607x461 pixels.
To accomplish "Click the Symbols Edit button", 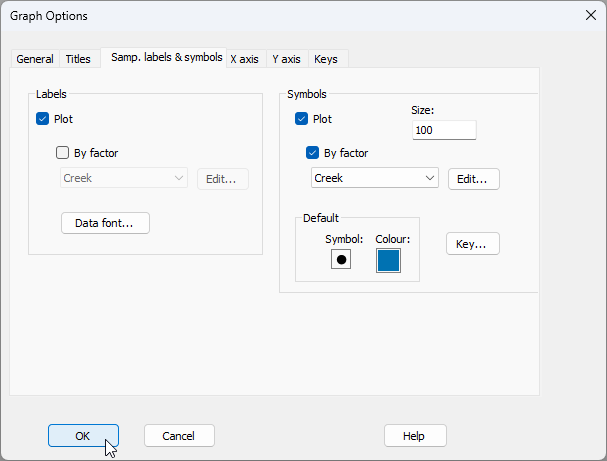I will tap(473, 179).
